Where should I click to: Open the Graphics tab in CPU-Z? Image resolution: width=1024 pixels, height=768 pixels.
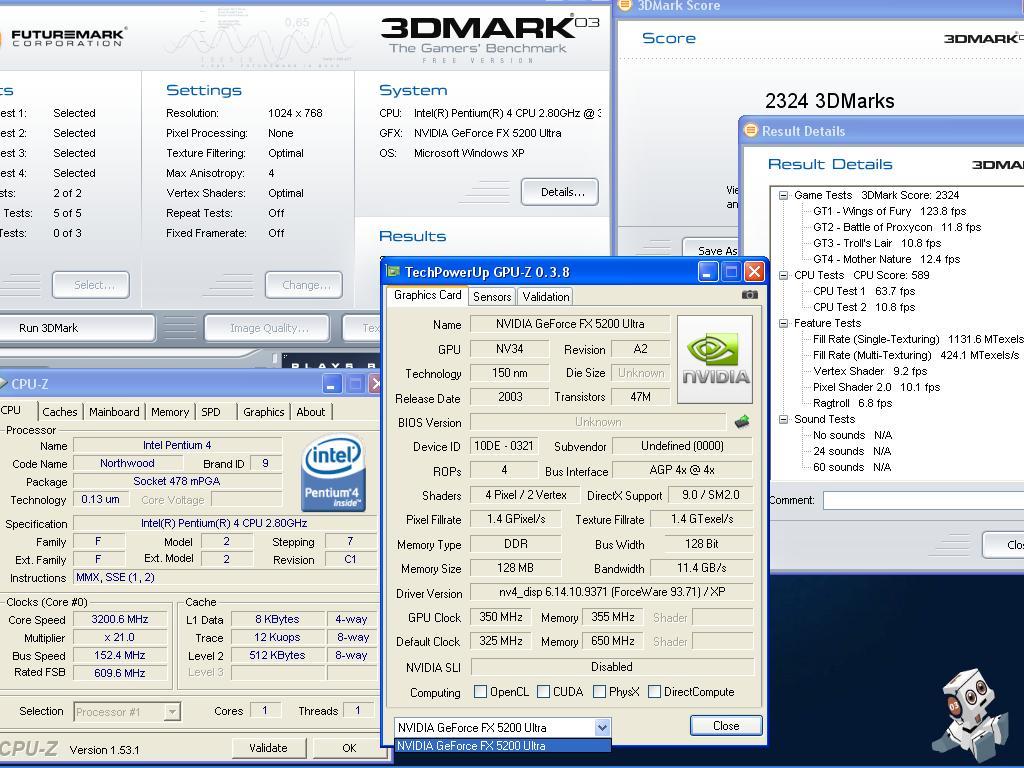click(263, 412)
